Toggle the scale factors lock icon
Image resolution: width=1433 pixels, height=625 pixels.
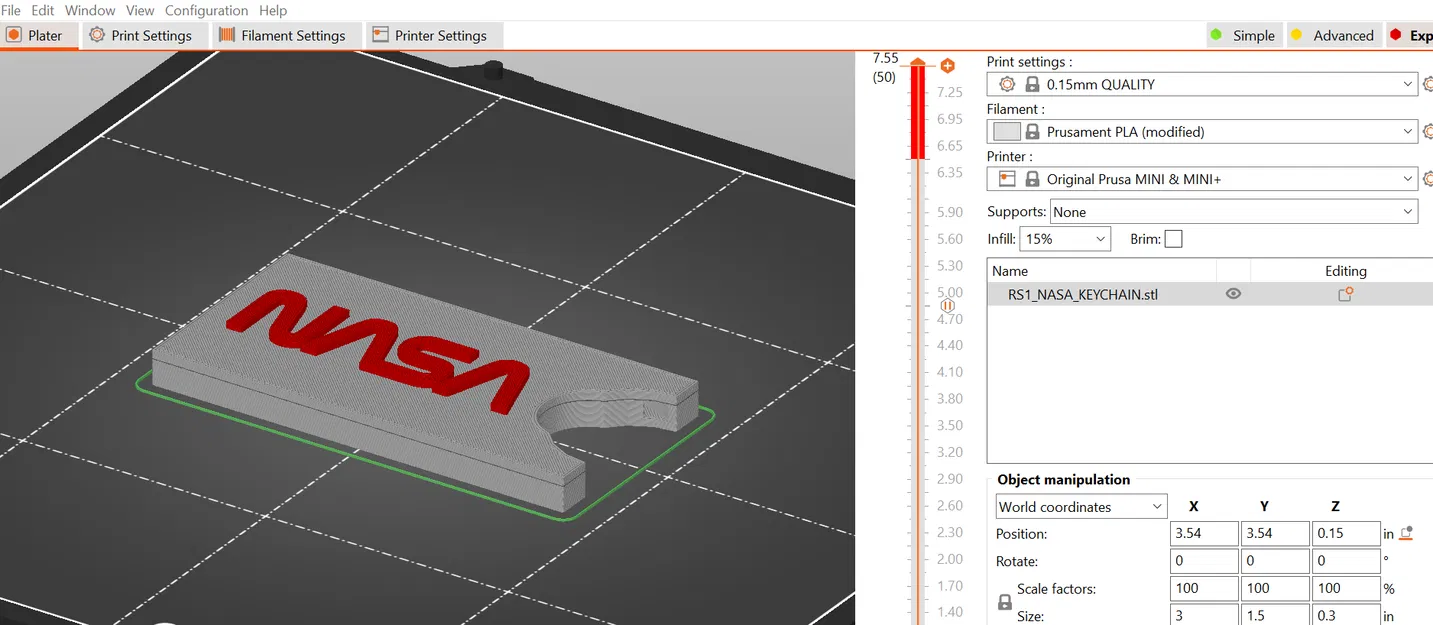click(x=1005, y=603)
